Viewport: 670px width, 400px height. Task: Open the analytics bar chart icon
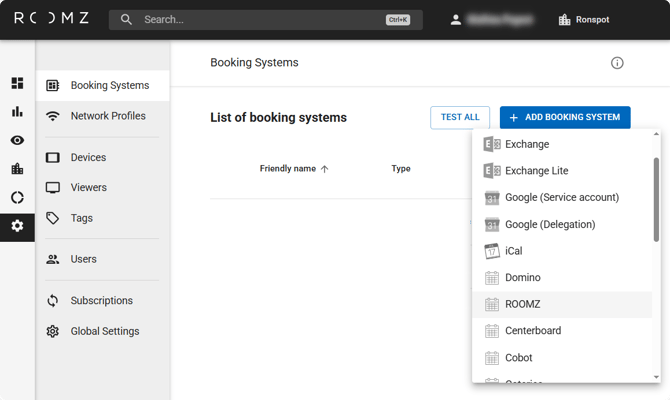[x=17, y=112]
